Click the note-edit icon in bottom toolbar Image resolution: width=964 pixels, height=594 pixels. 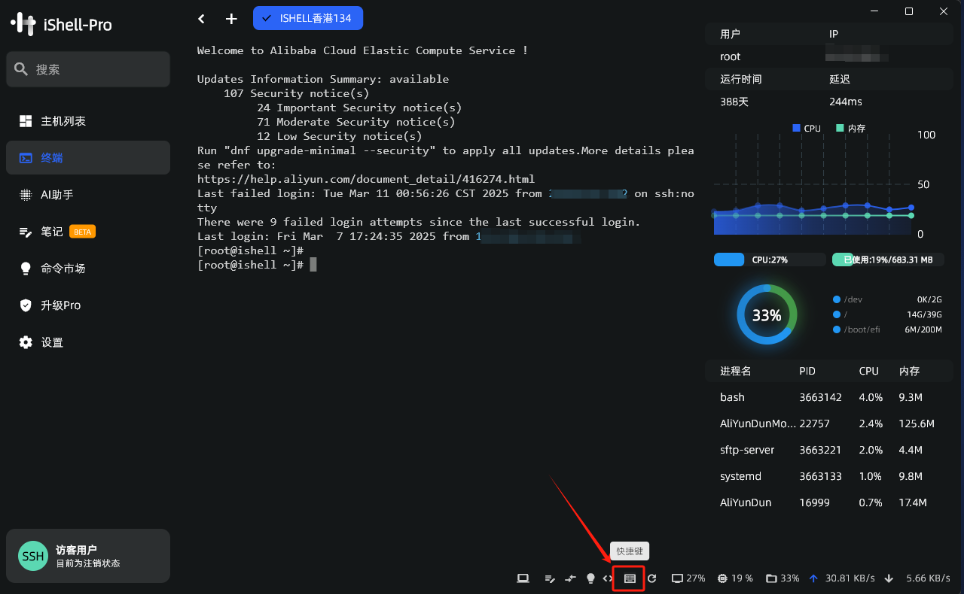(550, 579)
